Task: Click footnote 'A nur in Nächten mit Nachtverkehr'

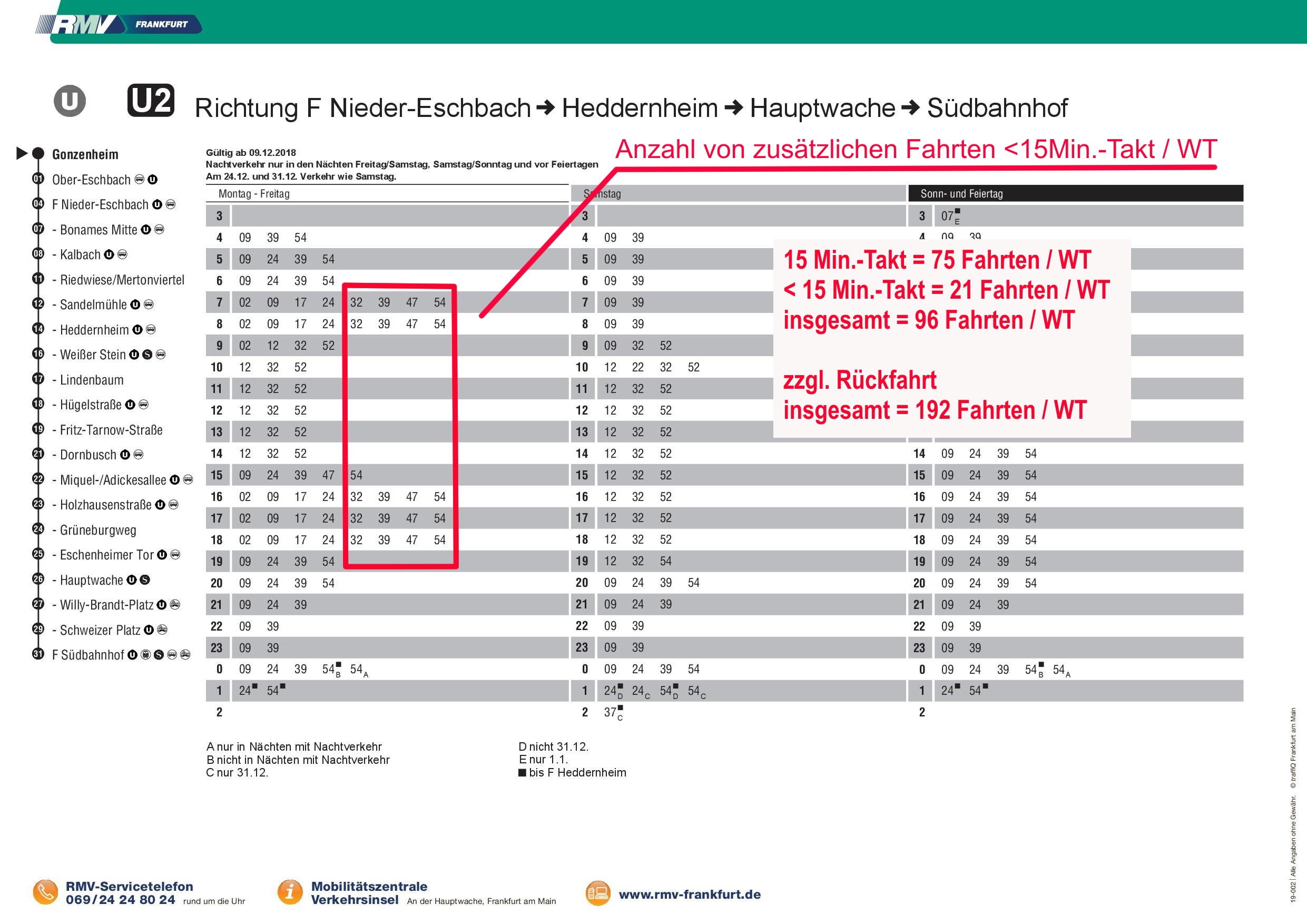Action: click(x=294, y=747)
